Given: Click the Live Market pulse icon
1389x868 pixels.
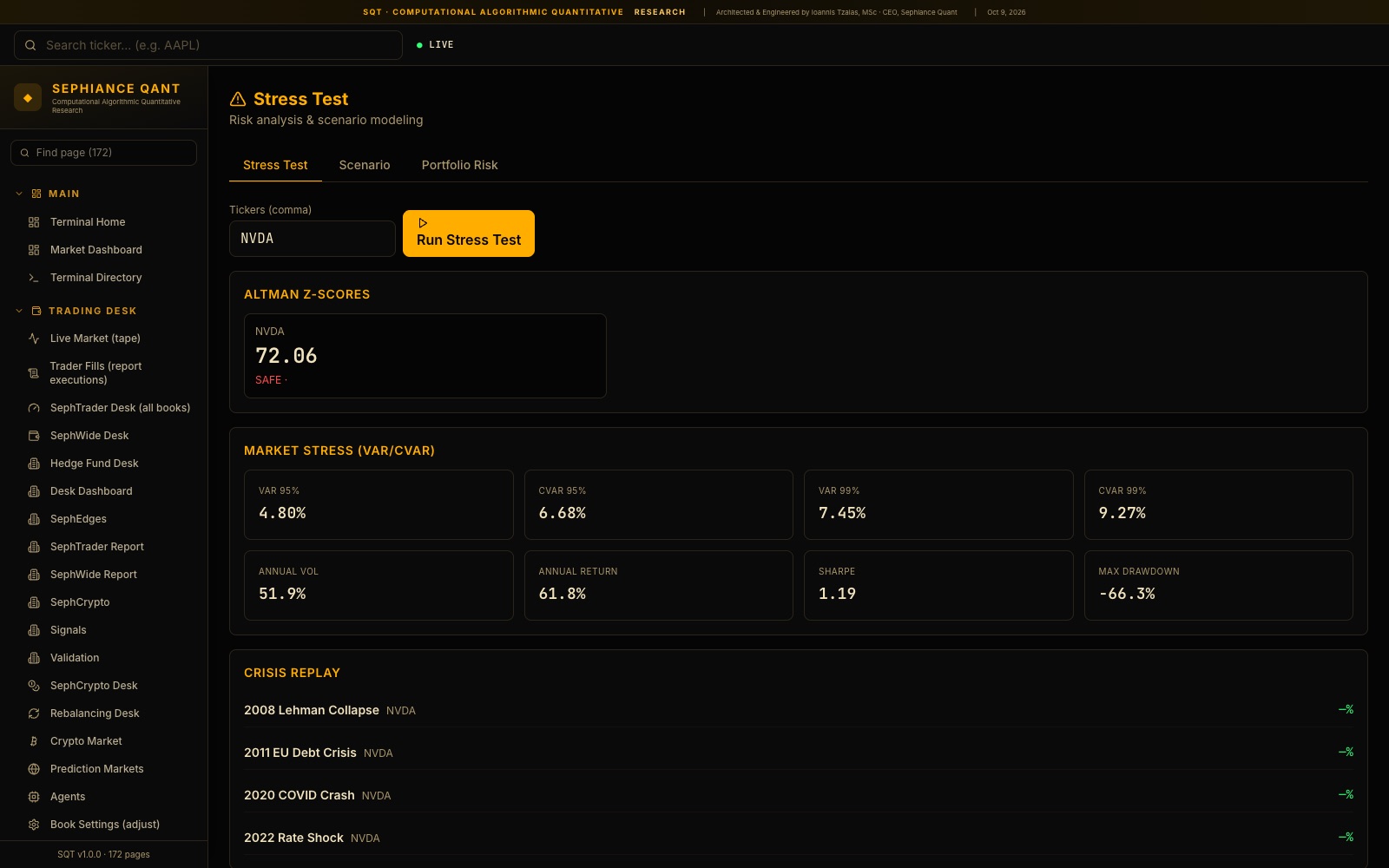Looking at the screenshot, I should click(x=34, y=339).
